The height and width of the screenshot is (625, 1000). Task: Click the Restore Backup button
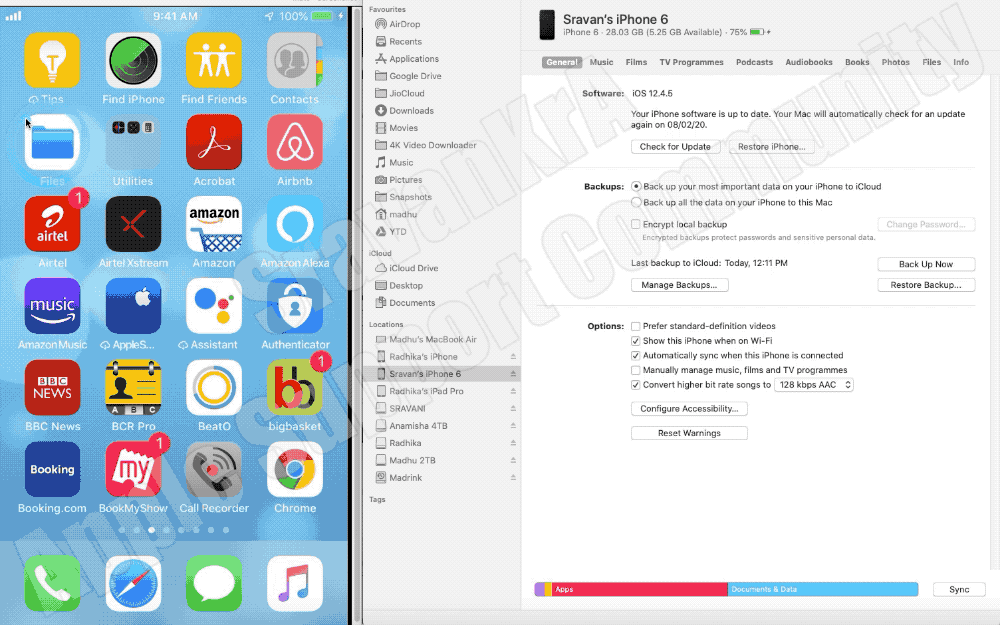click(926, 285)
